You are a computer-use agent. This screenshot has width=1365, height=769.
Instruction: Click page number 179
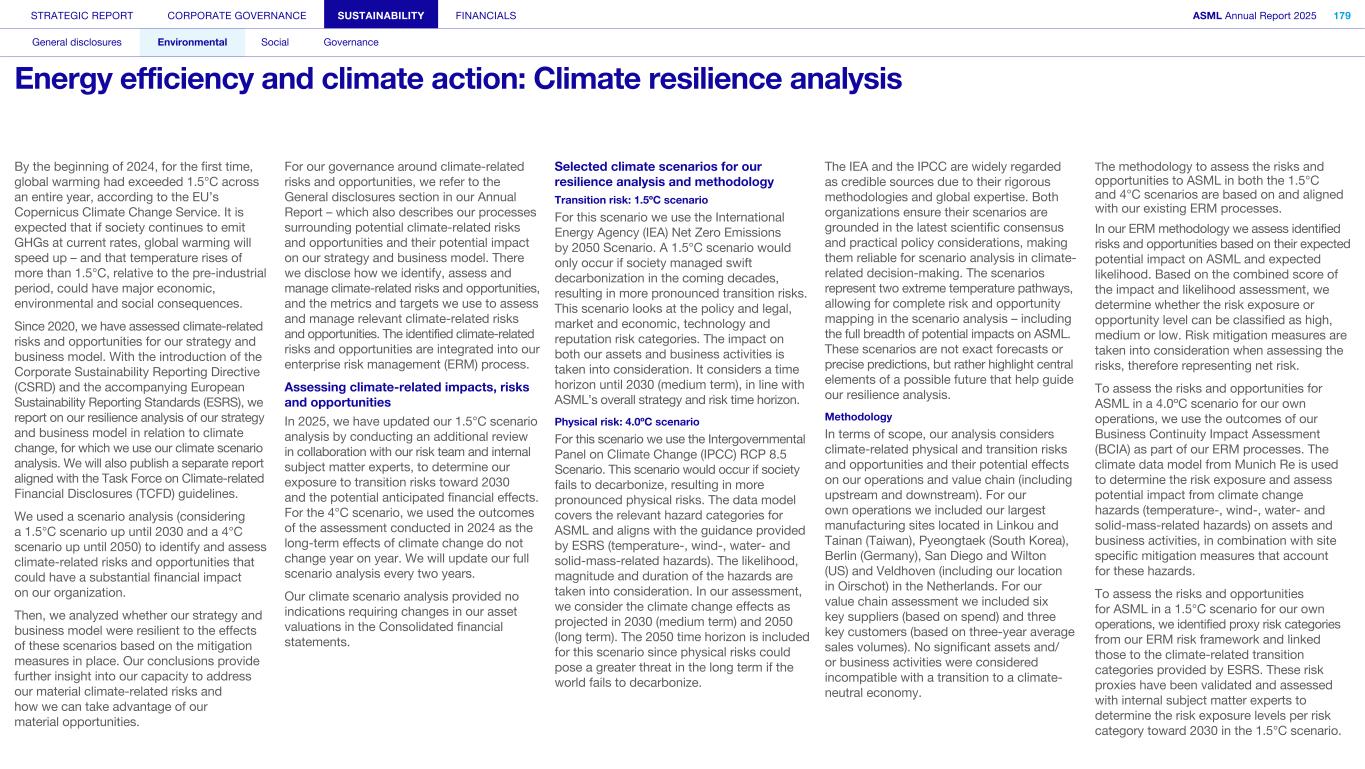pos(1341,15)
